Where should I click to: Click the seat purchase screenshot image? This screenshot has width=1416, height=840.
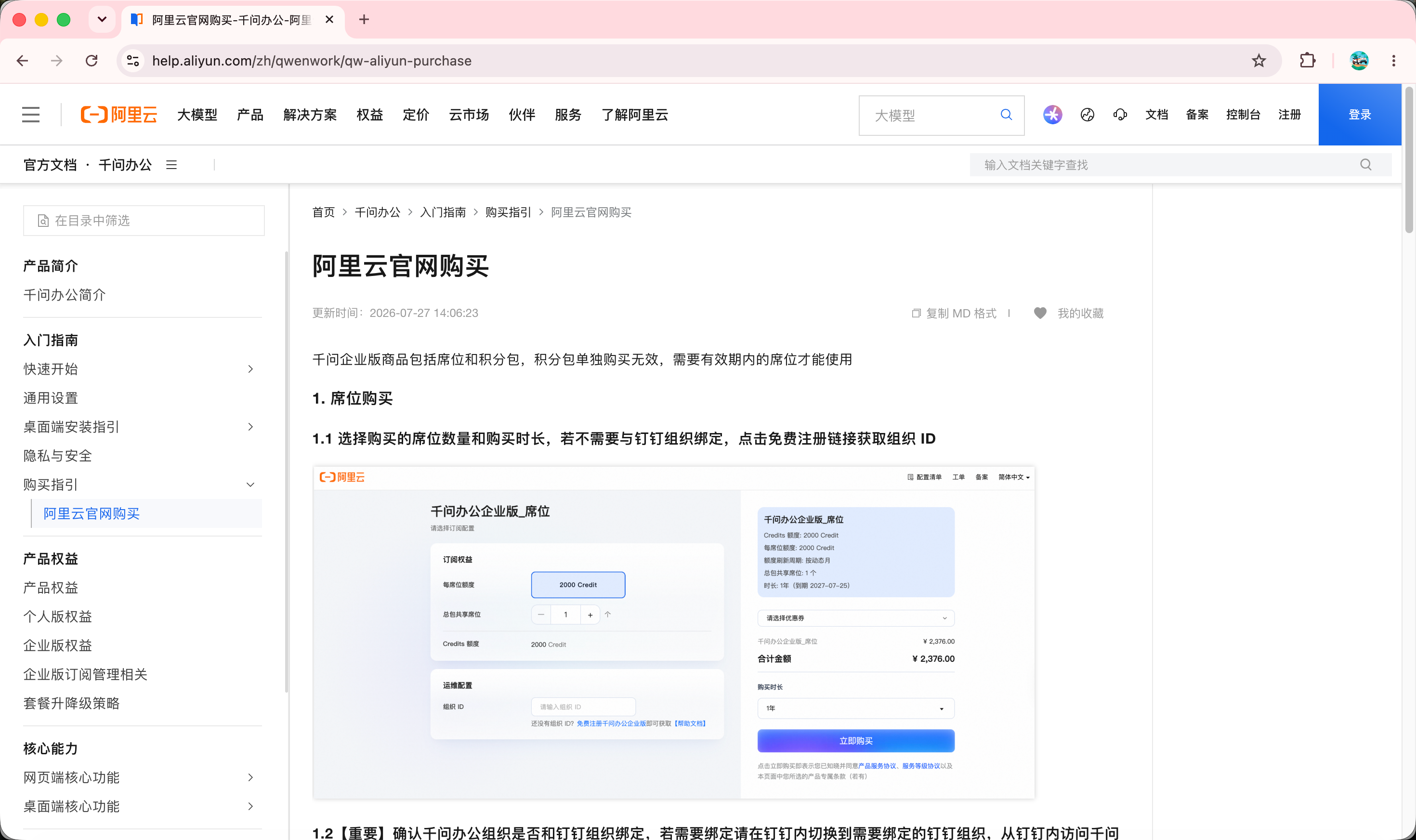click(673, 632)
